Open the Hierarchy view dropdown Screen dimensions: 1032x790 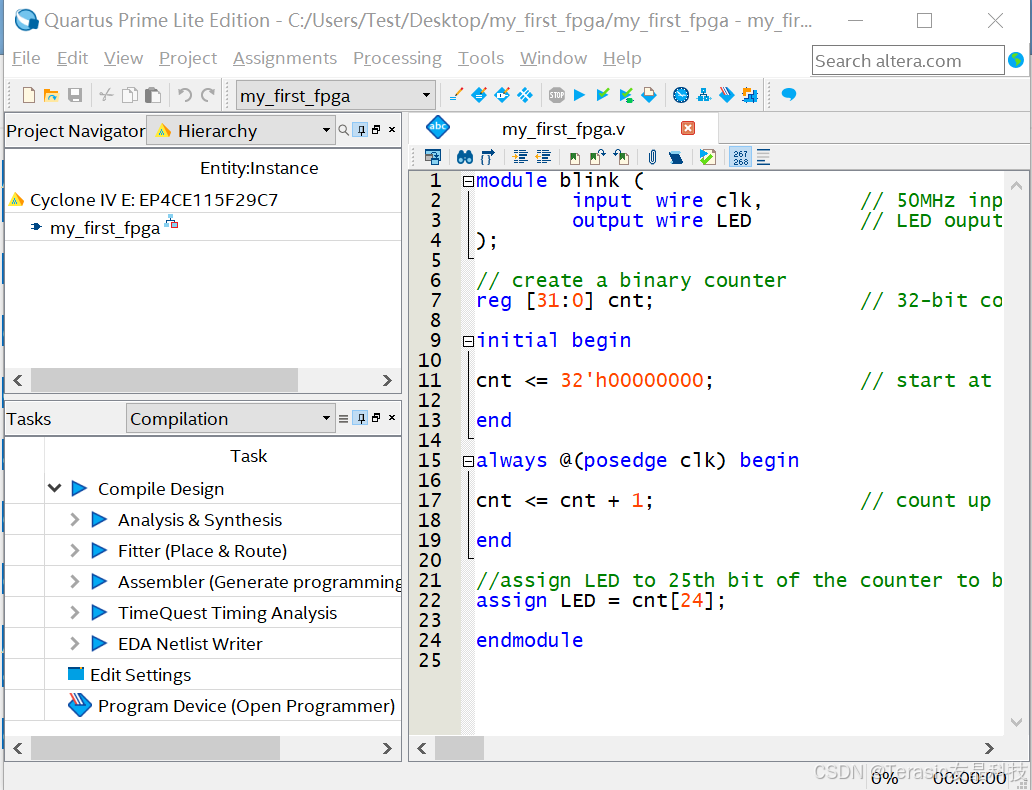tap(241, 130)
